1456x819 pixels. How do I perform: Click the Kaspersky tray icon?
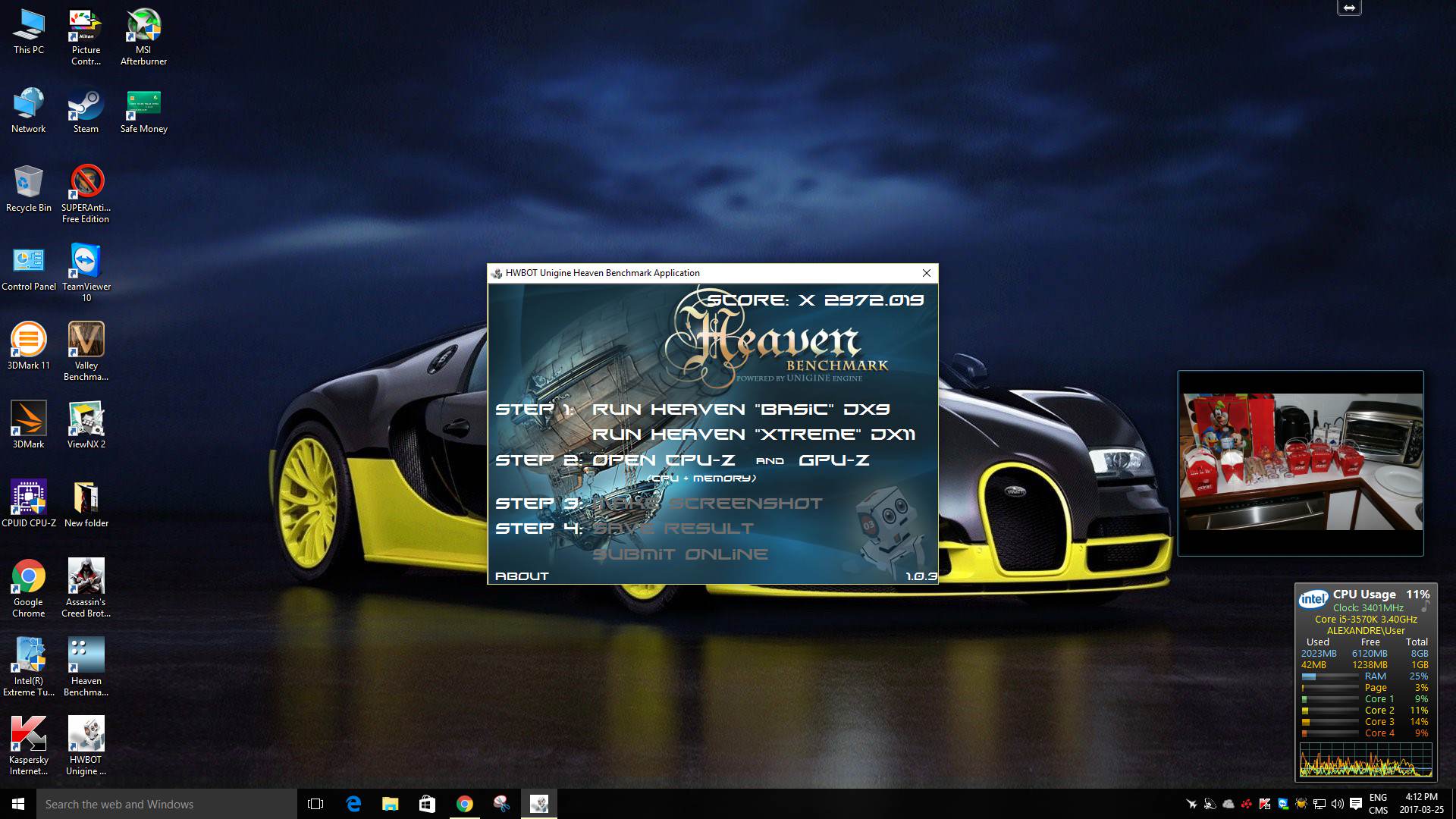pos(1265,804)
